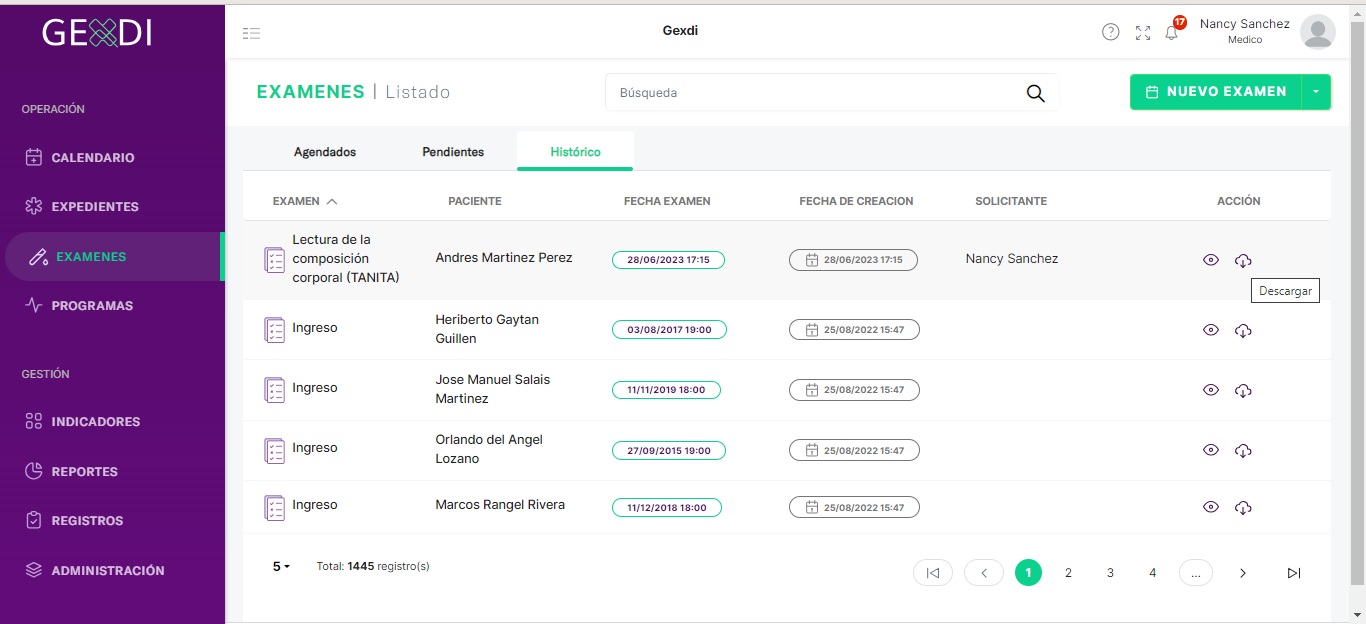Click the FECHA DE CREACION column header
This screenshot has width=1366, height=624.
coord(856,201)
